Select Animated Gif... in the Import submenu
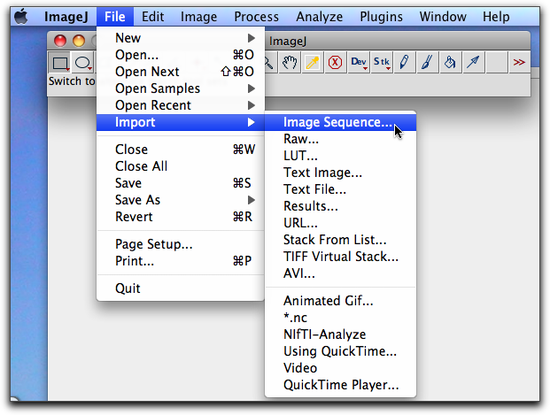 (341, 301)
